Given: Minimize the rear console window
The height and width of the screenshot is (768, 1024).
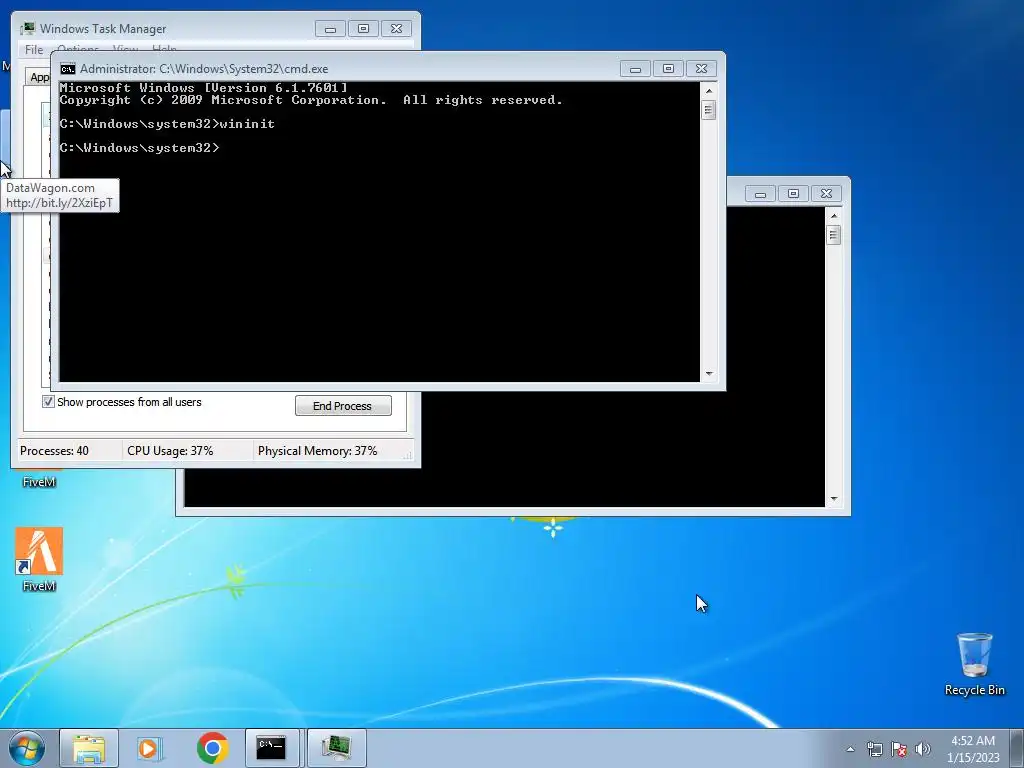Looking at the screenshot, I should pos(760,194).
